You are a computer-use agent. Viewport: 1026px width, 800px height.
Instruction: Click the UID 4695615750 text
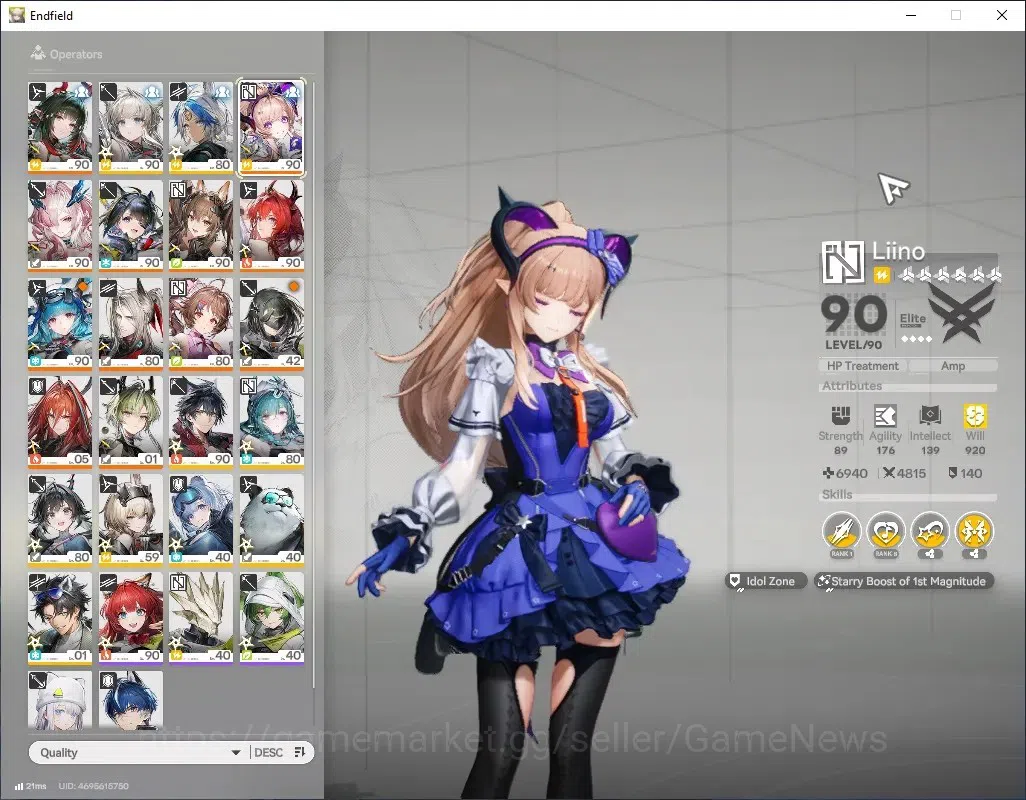94,786
